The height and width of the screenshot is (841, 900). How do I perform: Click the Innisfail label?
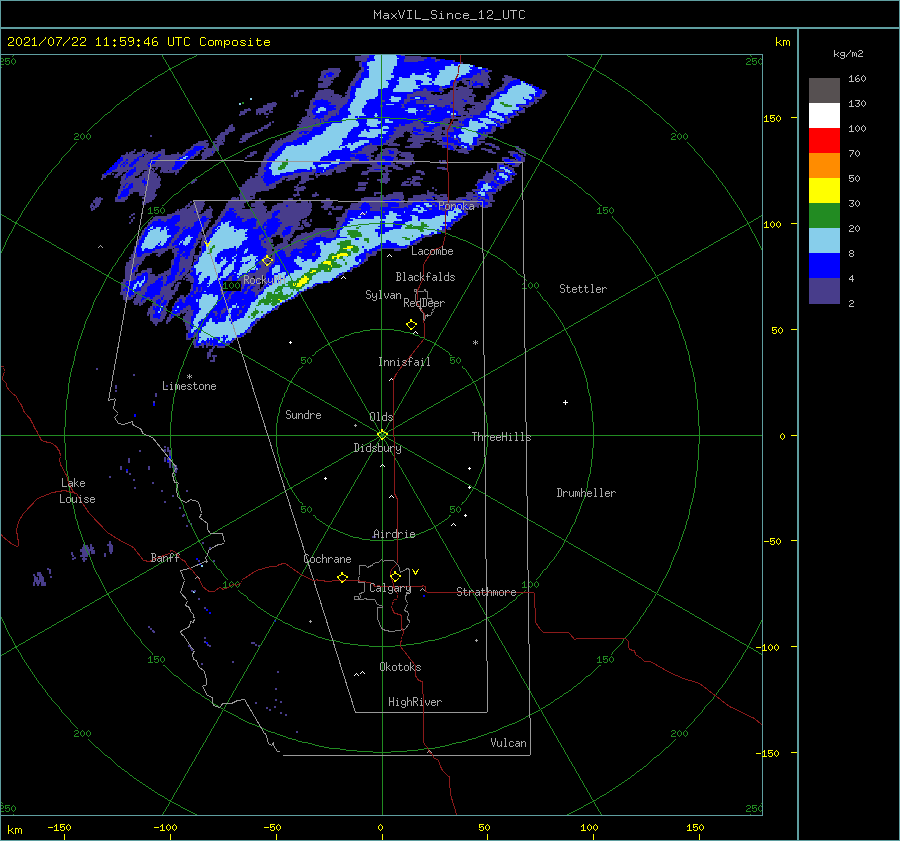click(x=404, y=362)
